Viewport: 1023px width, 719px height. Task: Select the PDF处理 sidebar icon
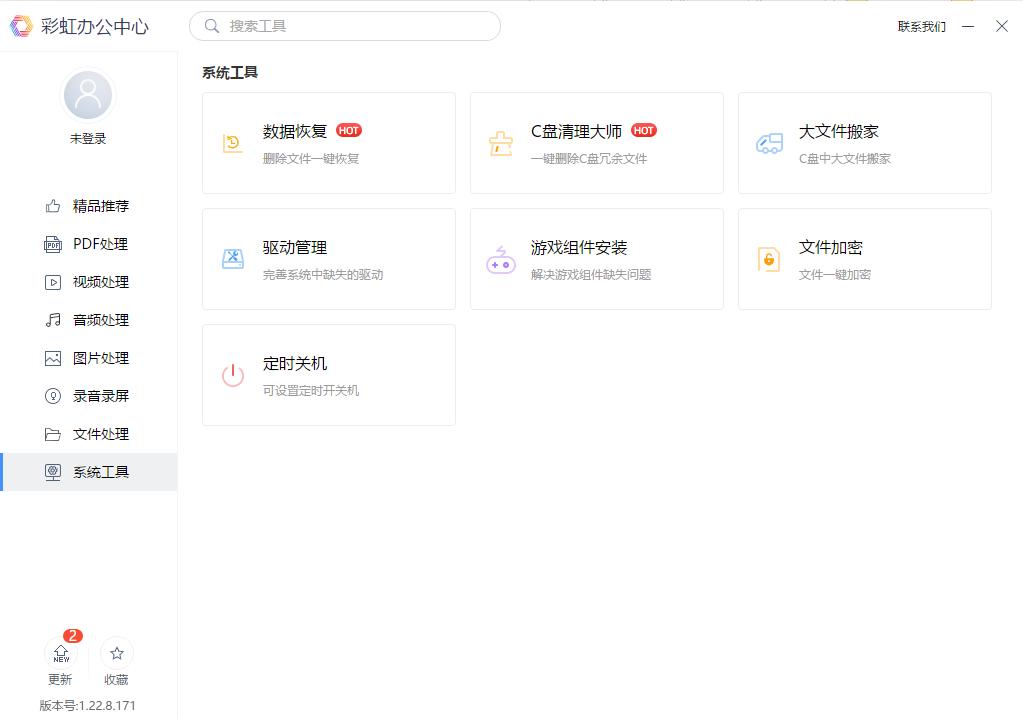pos(88,244)
